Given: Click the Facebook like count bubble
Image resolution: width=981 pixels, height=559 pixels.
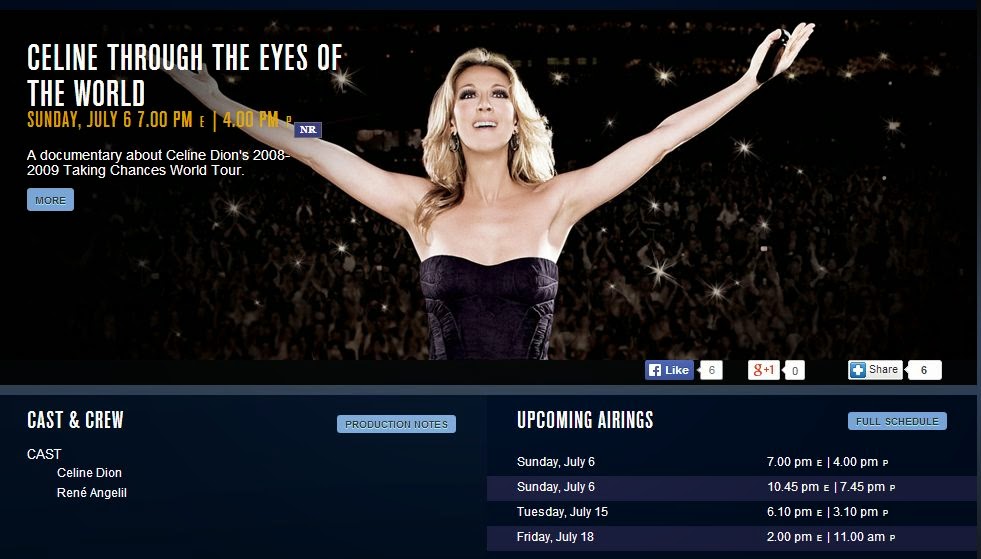Looking at the screenshot, I should pos(711,370).
